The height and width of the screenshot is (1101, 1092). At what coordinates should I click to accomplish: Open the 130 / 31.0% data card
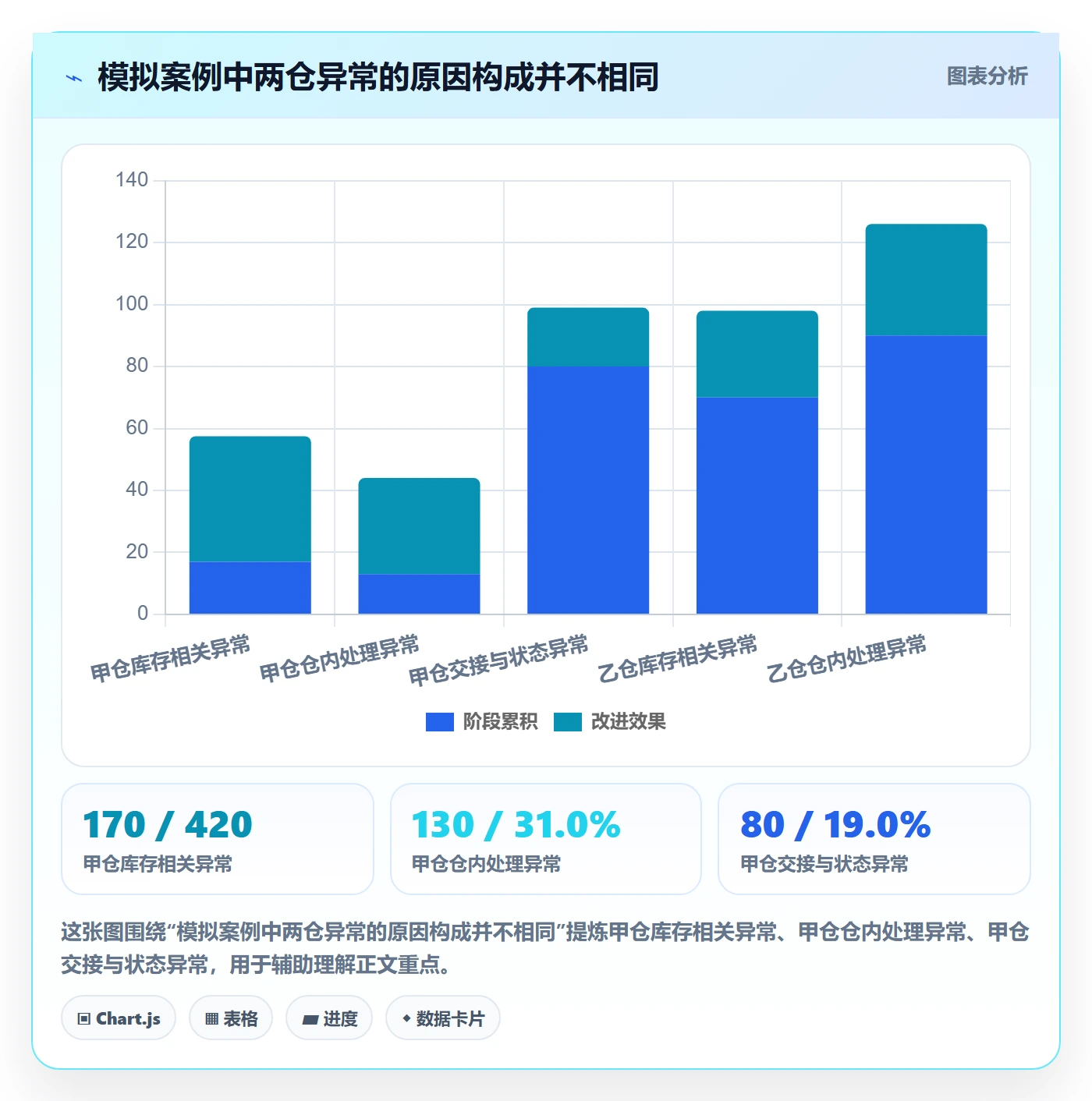[546, 839]
